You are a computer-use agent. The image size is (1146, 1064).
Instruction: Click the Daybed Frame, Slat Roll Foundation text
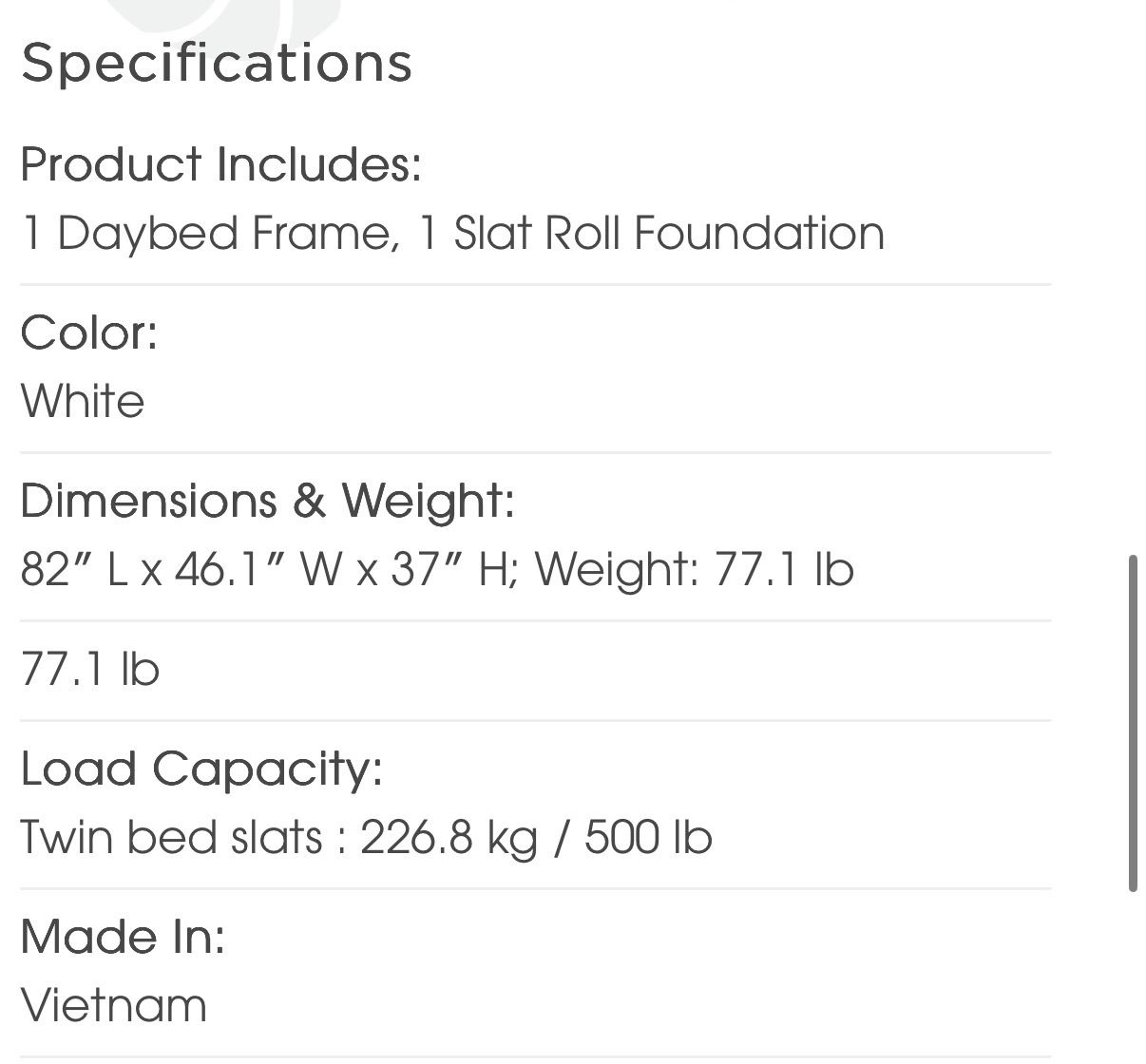452,233
